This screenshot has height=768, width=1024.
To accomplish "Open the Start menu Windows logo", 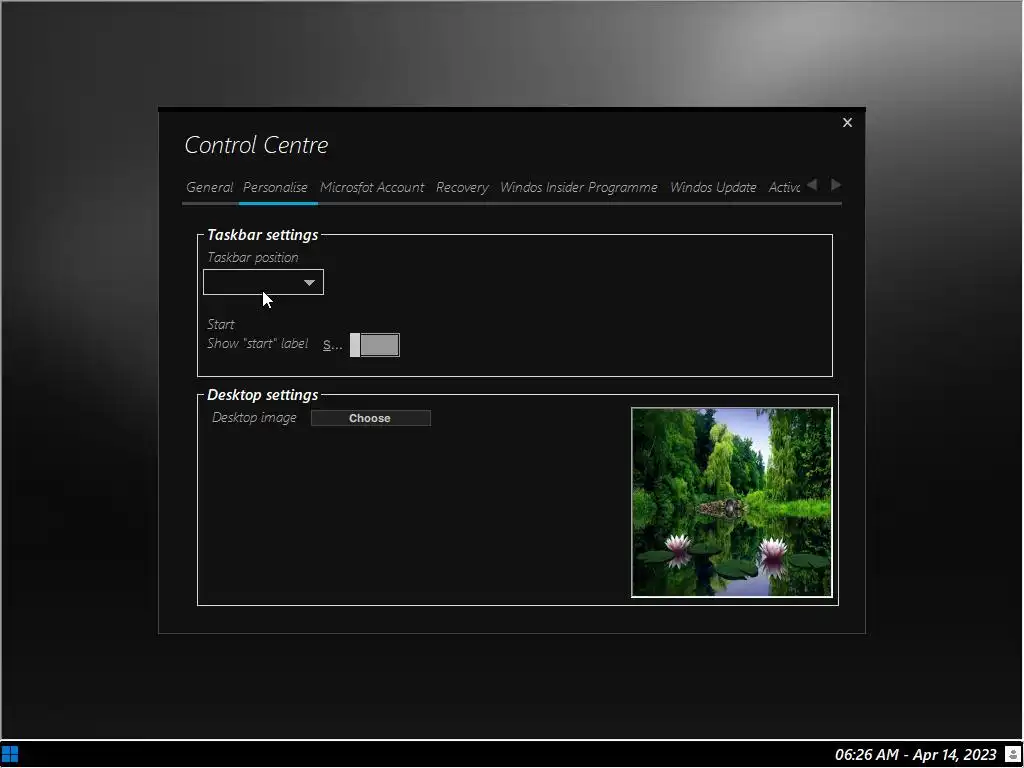I will (x=10, y=754).
